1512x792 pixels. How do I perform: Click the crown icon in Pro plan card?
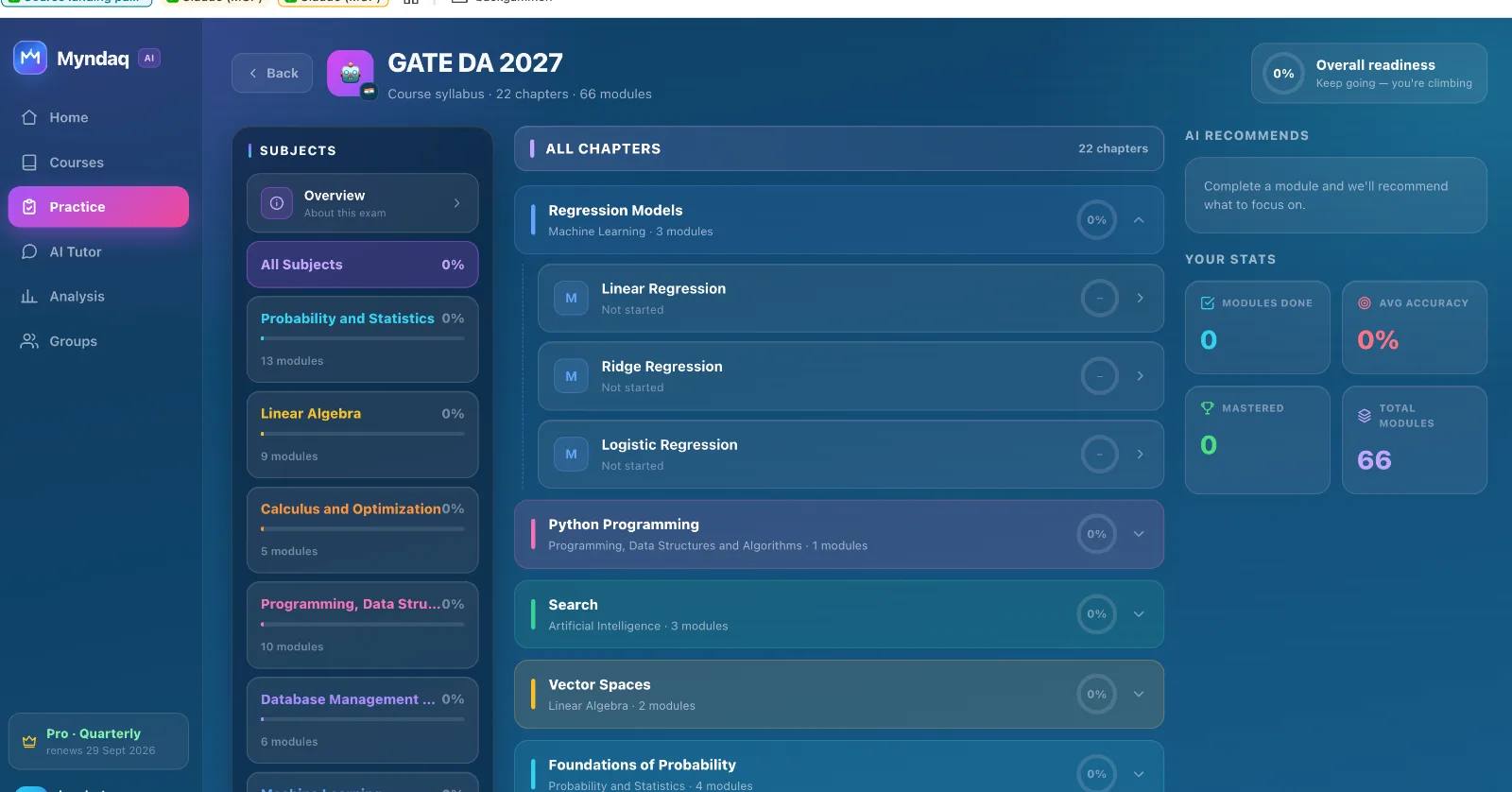point(29,742)
